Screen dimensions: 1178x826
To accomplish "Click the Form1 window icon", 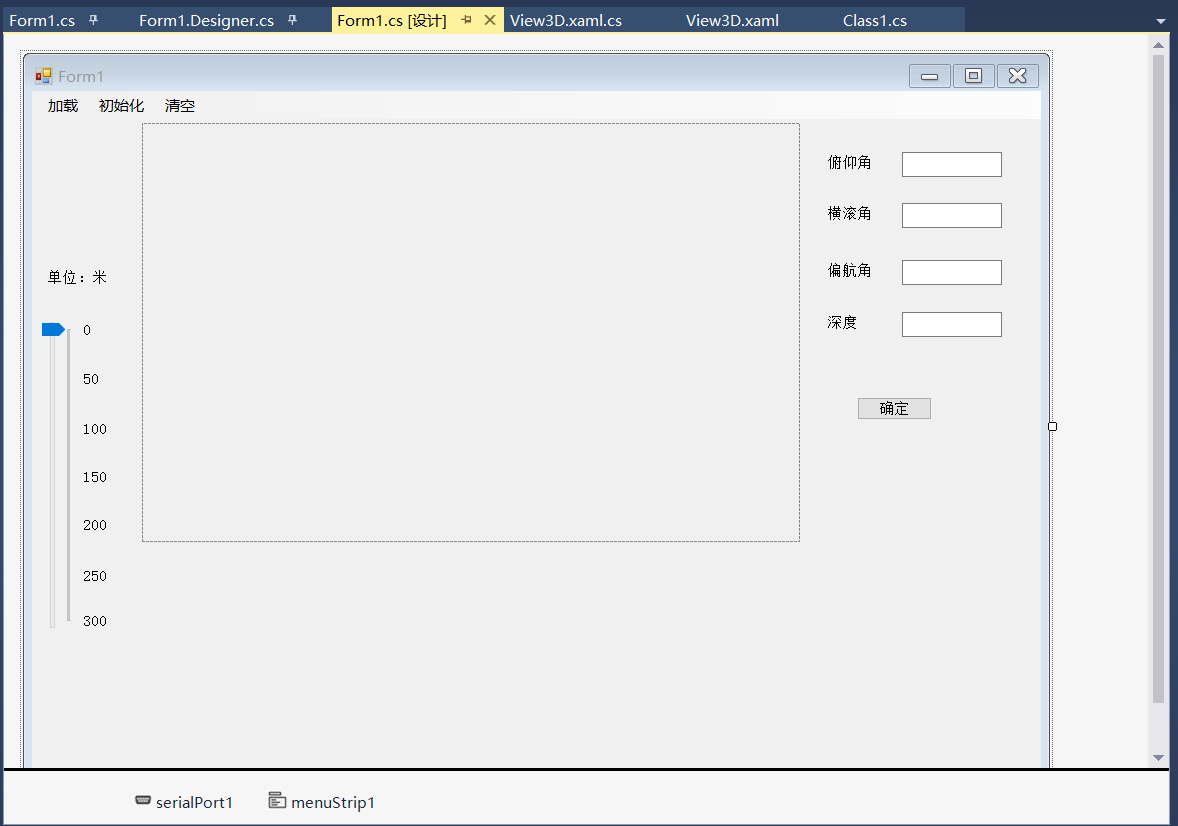I will click(44, 76).
